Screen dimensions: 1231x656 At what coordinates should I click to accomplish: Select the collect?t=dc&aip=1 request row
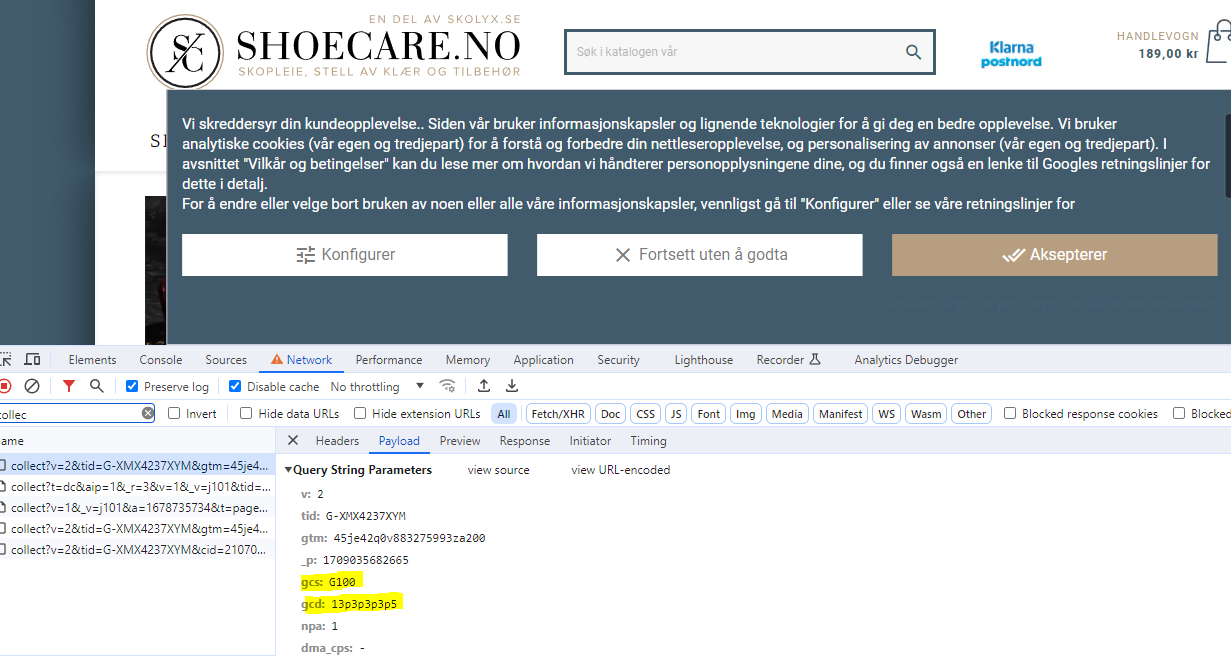(136, 487)
